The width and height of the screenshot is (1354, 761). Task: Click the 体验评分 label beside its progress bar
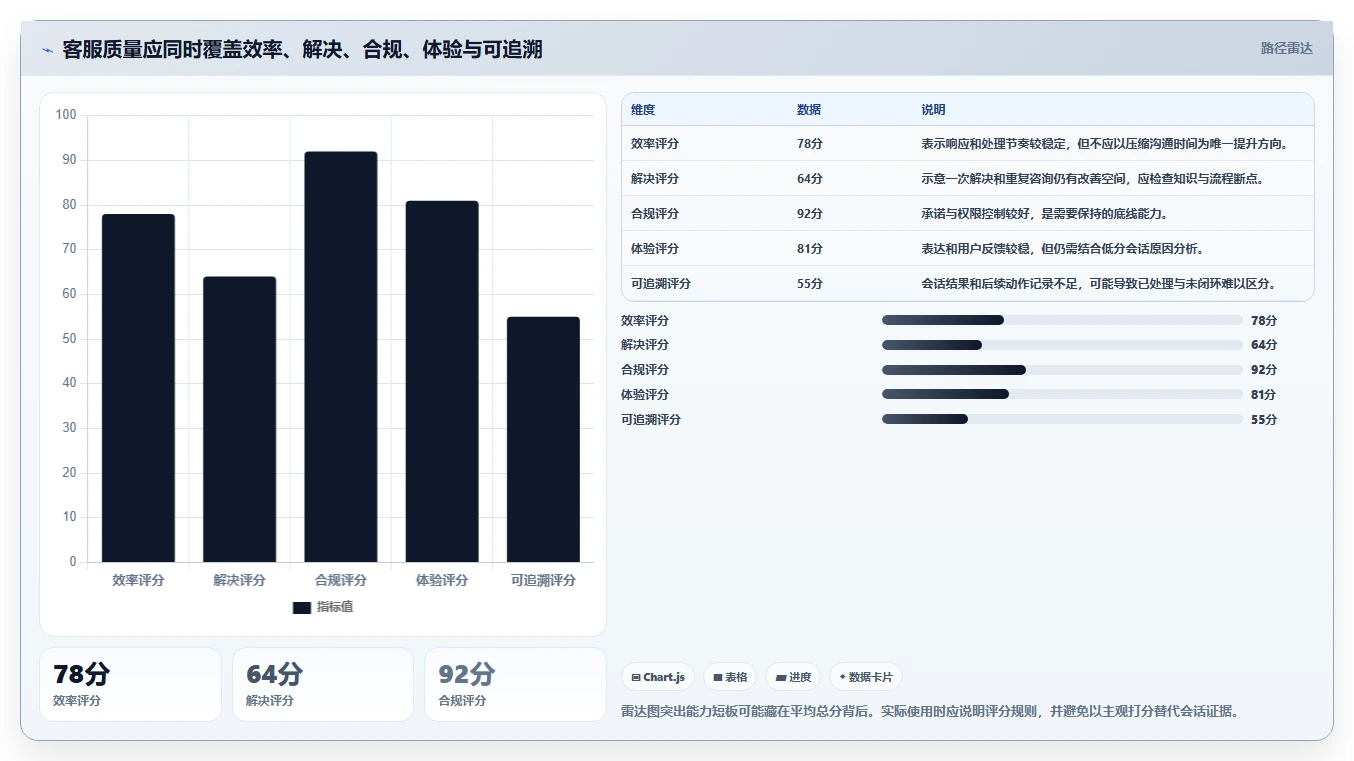[x=645, y=394]
